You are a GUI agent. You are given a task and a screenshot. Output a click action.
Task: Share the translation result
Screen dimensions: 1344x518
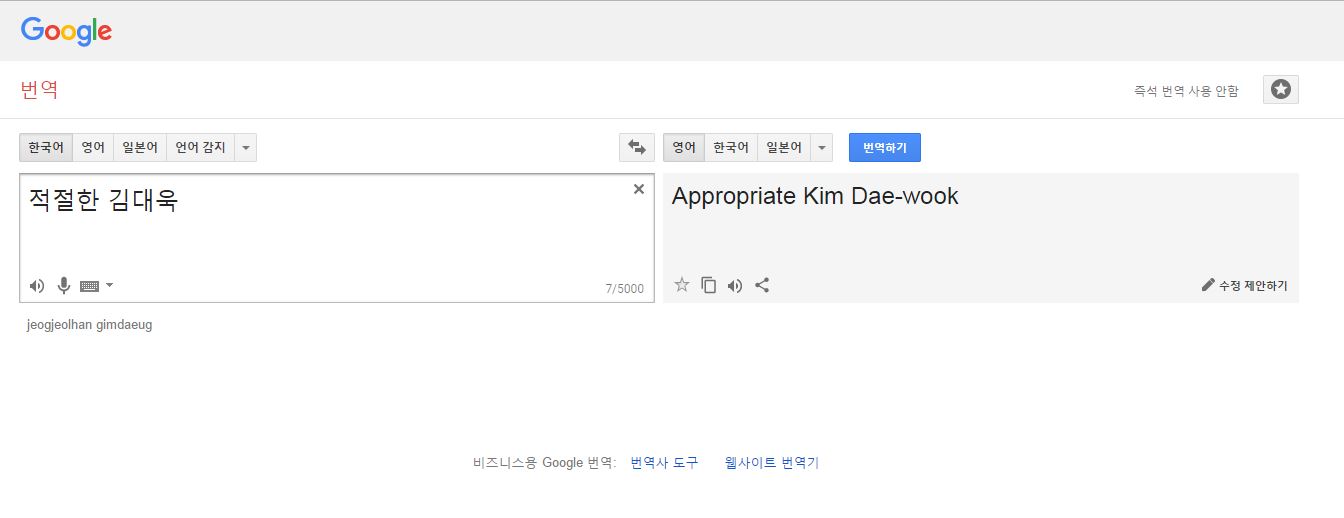(x=762, y=285)
